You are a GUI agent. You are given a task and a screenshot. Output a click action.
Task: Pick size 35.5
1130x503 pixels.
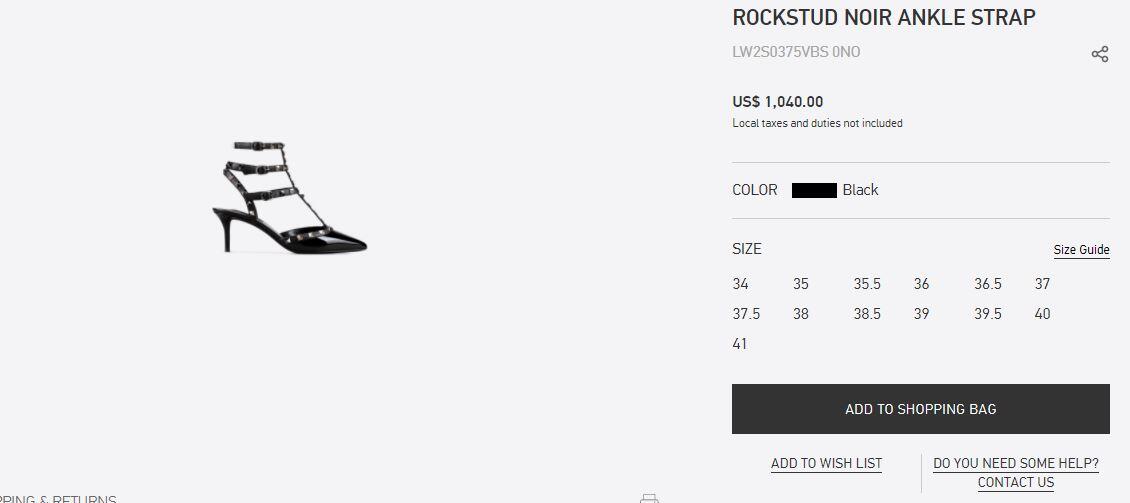867,284
